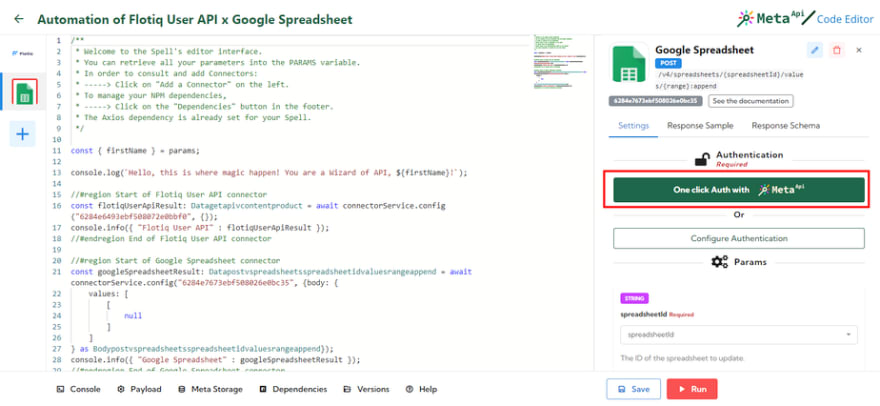This screenshot has width=880, height=406.
Task: Click Configure Authentication button
Action: [739, 238]
